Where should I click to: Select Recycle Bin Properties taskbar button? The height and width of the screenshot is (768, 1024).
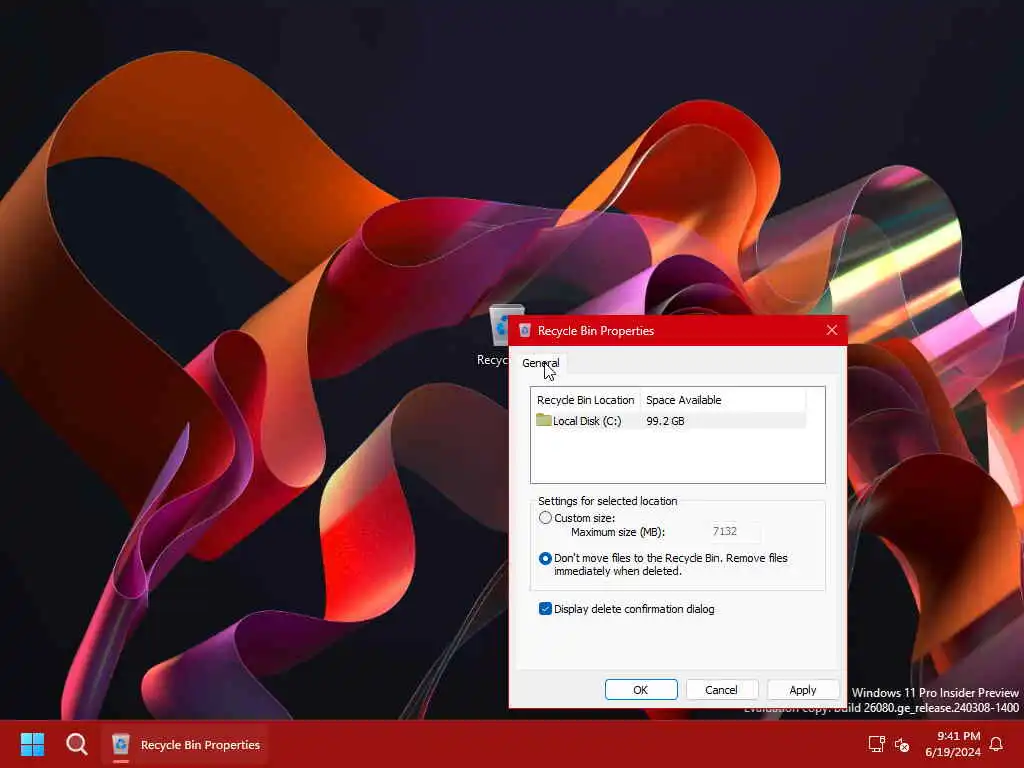(185, 744)
